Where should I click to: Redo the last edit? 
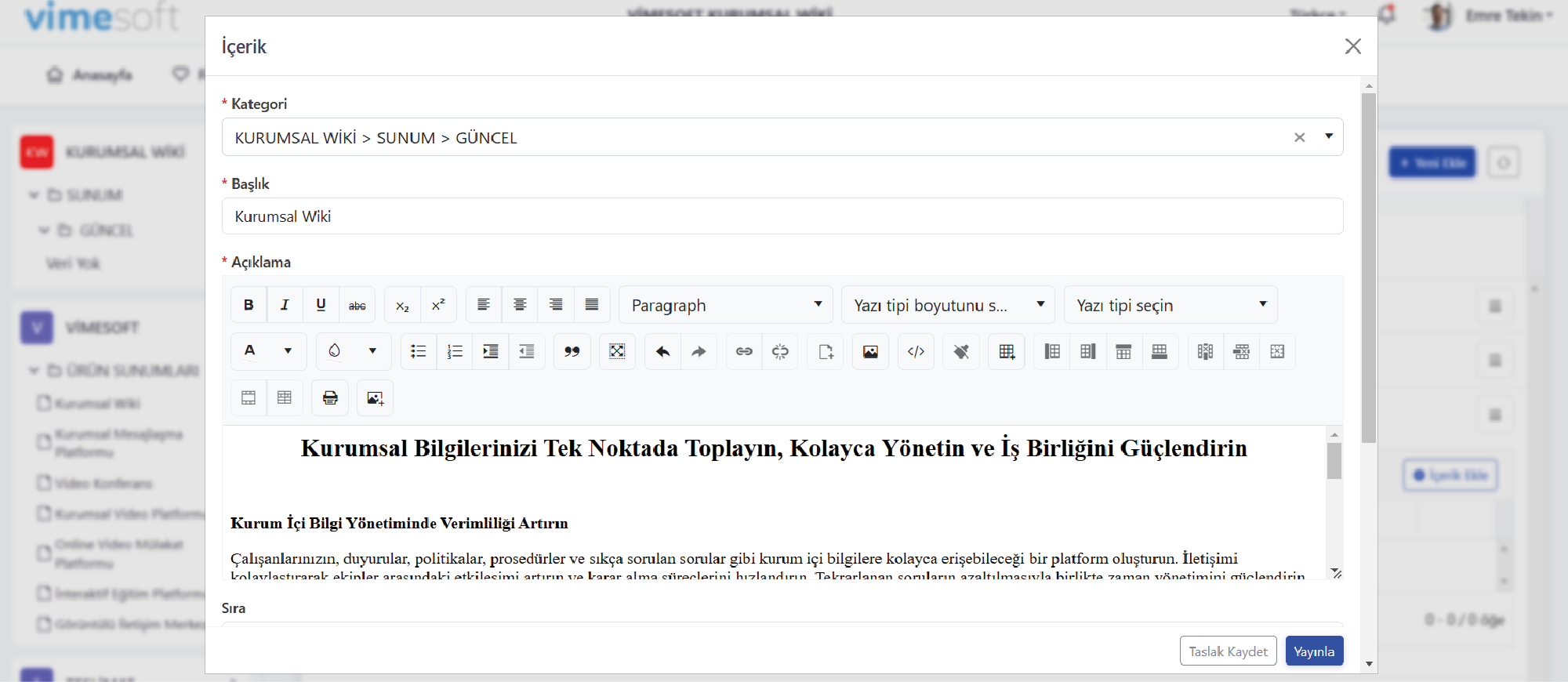[699, 351]
